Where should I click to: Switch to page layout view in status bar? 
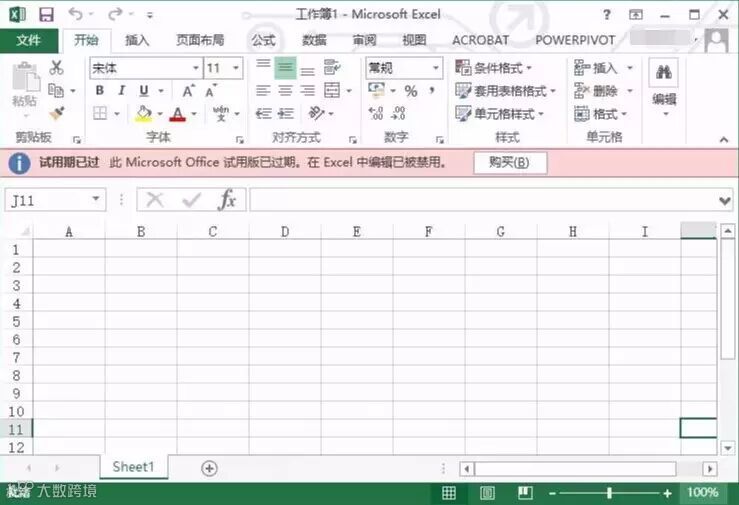pyautogui.click(x=487, y=493)
